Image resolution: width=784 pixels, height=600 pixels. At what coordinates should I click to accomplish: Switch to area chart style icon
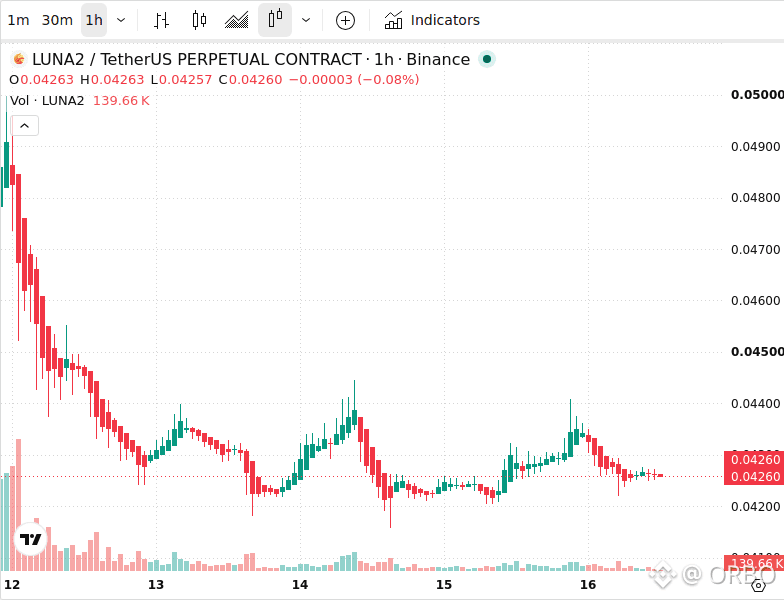(x=237, y=20)
